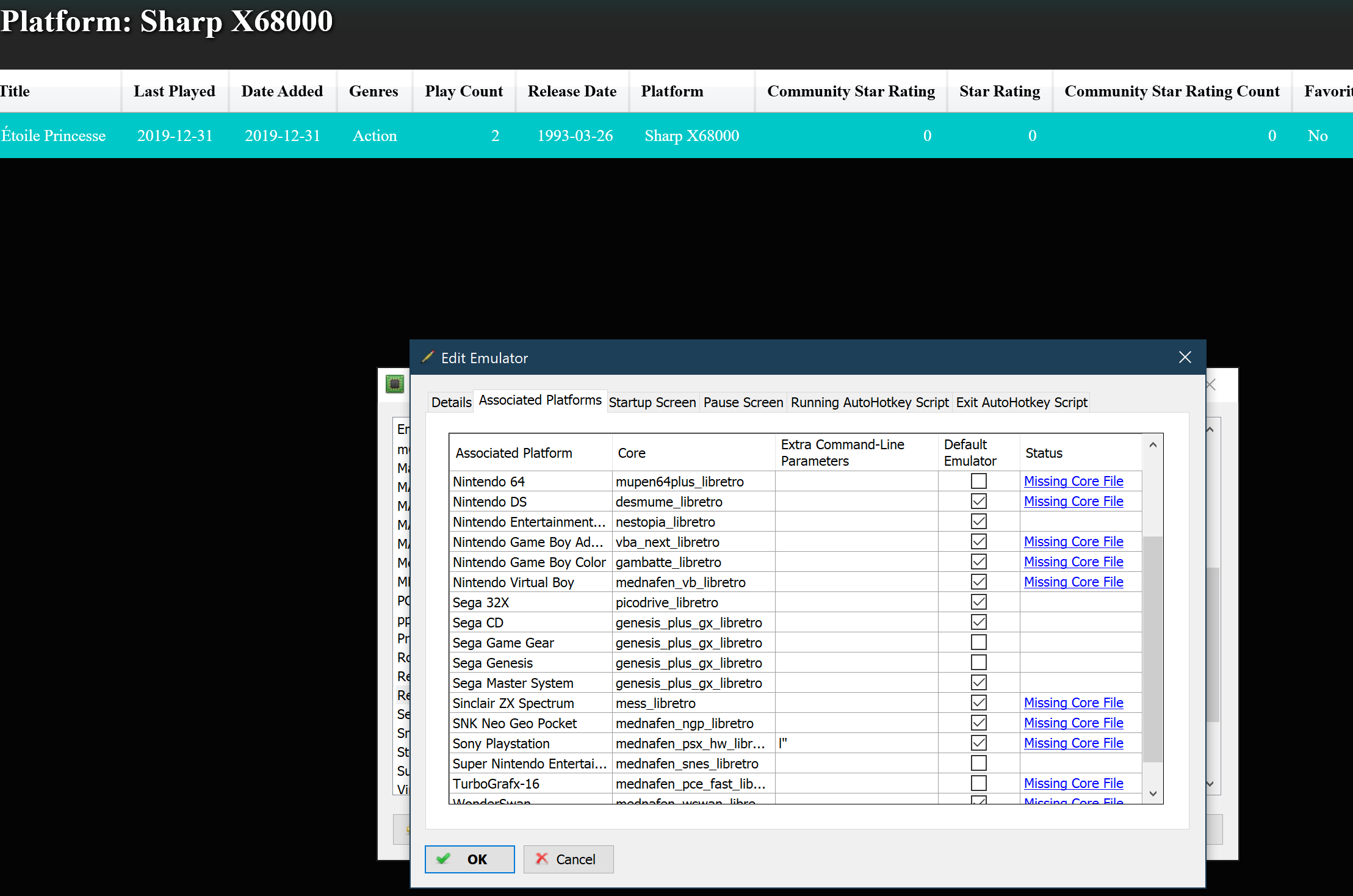Image resolution: width=1353 pixels, height=896 pixels.
Task: Click the nestopia_libretro core cell
Action: click(x=693, y=521)
